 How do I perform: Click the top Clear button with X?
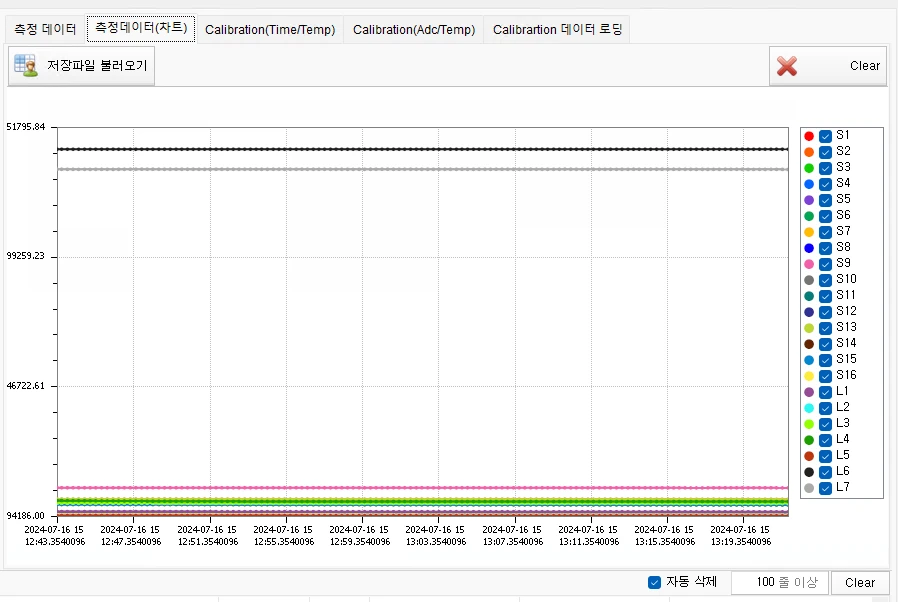click(828, 66)
